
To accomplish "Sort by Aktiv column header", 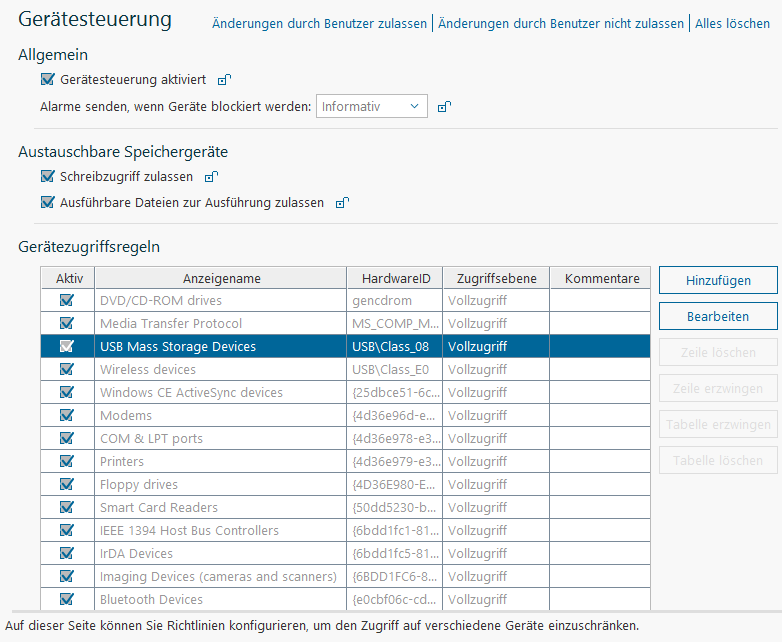I will pos(68,278).
